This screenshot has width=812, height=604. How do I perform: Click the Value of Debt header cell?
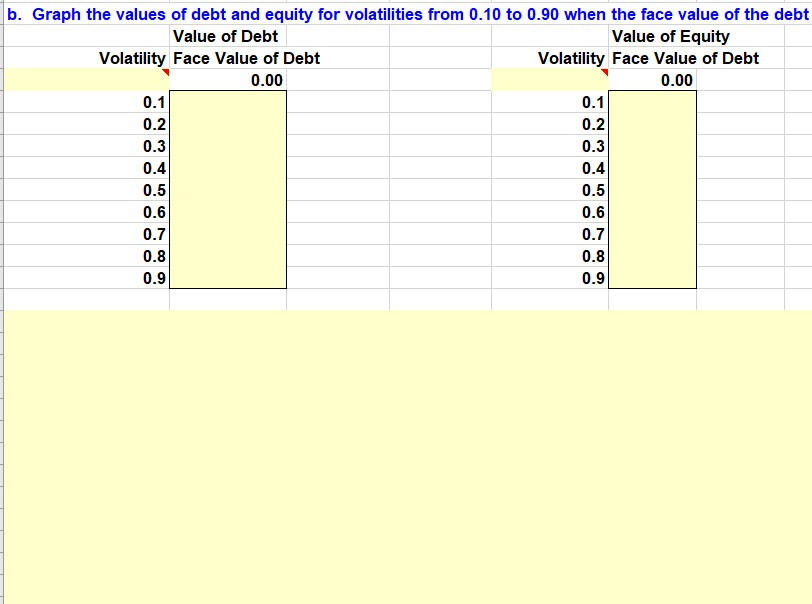pyautogui.click(x=226, y=36)
